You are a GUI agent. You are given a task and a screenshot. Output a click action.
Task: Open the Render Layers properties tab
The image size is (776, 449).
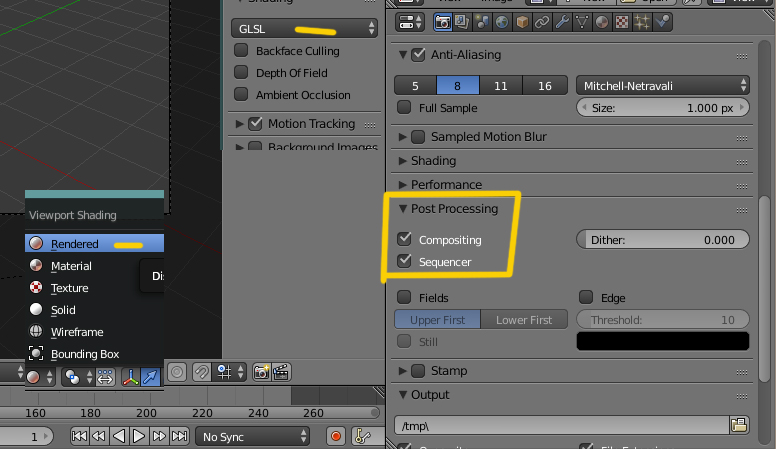click(462, 22)
